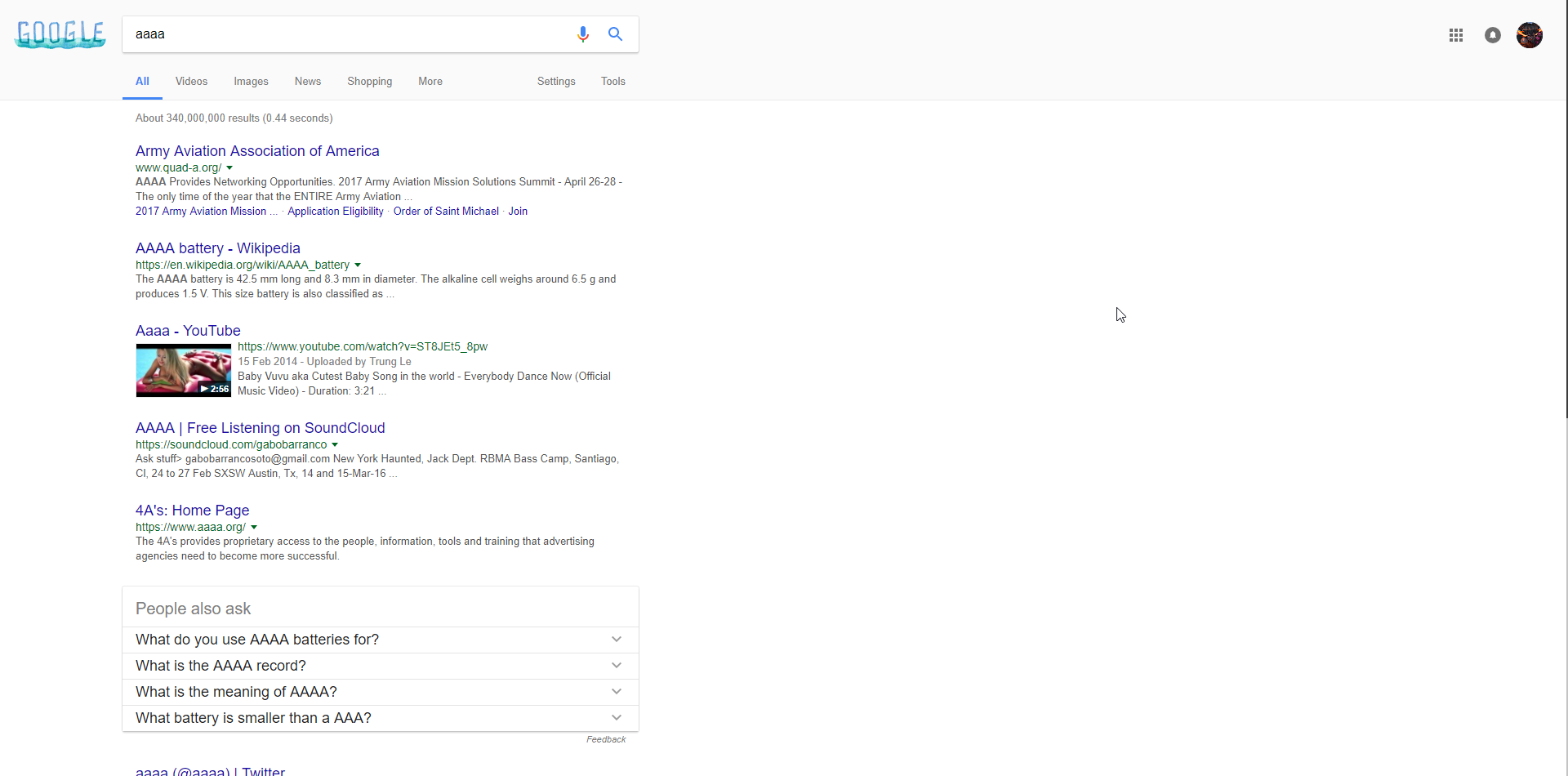Viewport: 1568px width, 776px height.
Task: Switch to the News tab
Action: (308, 82)
